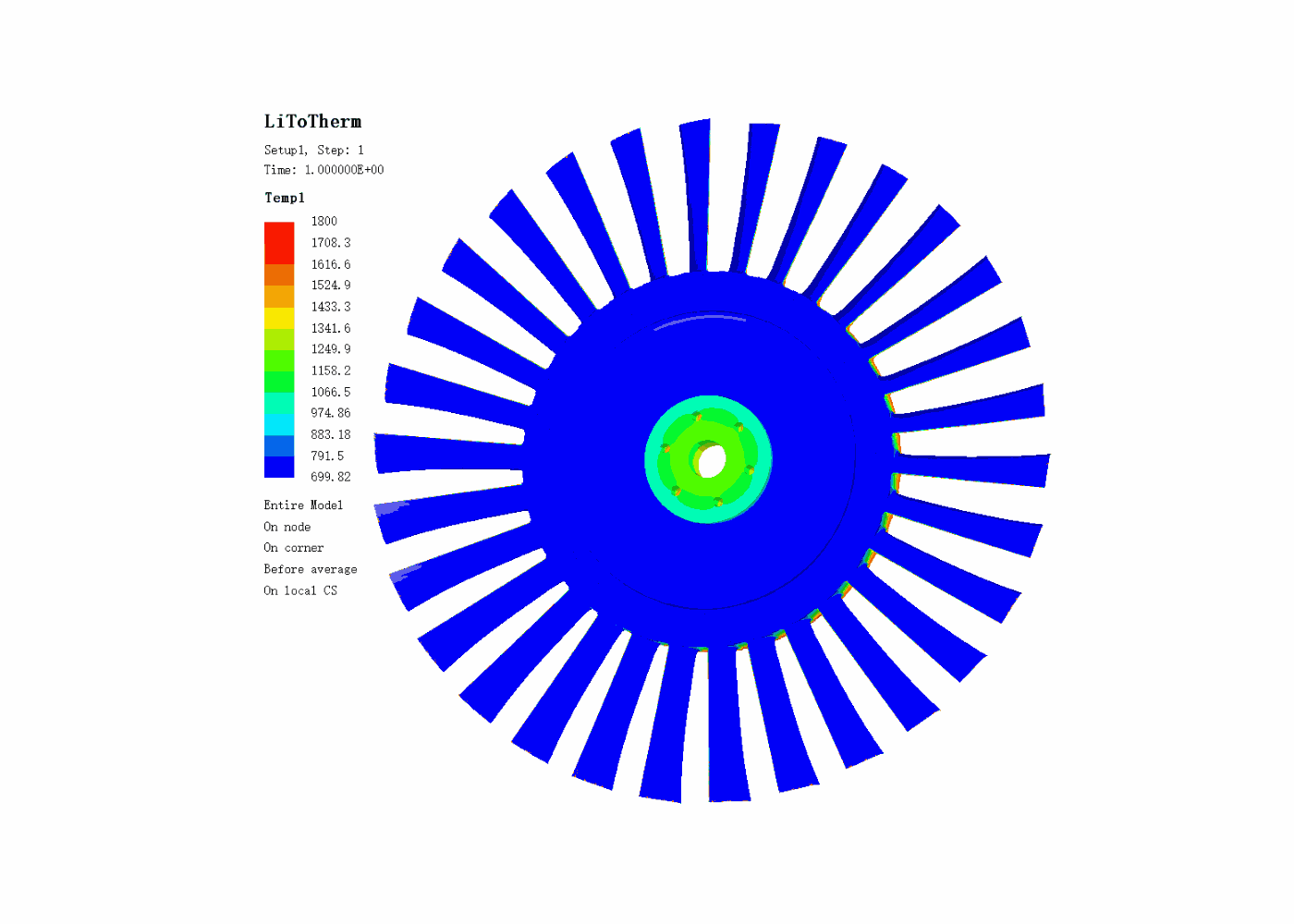
Task: Click the 'Time: 1.000000E+00' label
Action: point(323,170)
